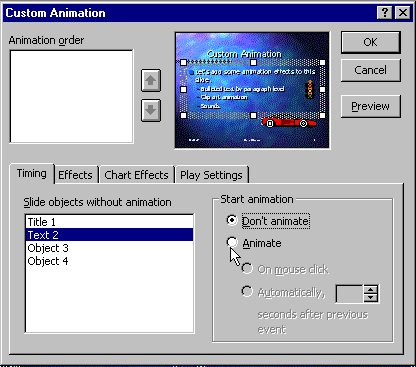Image resolution: width=416 pixels, height=367 pixels.
Task: Select the red race car in preview
Action: coord(289,122)
